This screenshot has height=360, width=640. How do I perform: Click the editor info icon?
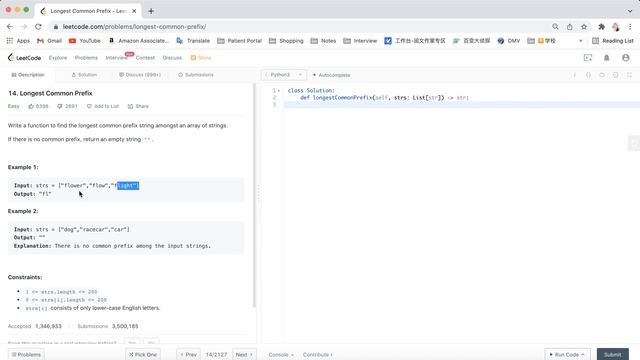click(x=575, y=75)
